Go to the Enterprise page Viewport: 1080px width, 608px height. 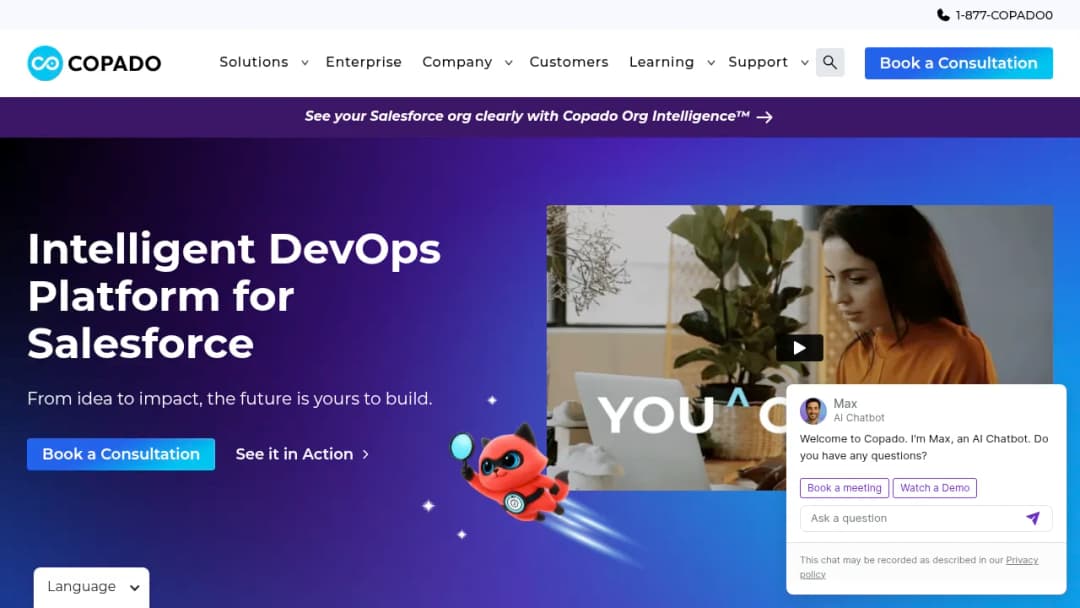tap(364, 62)
